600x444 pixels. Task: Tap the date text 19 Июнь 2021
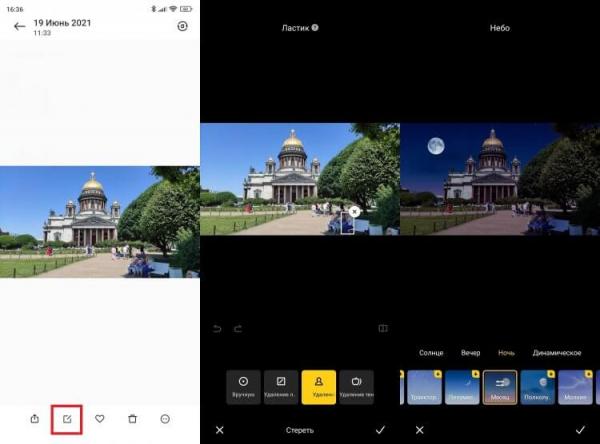pyautogui.click(x=62, y=23)
